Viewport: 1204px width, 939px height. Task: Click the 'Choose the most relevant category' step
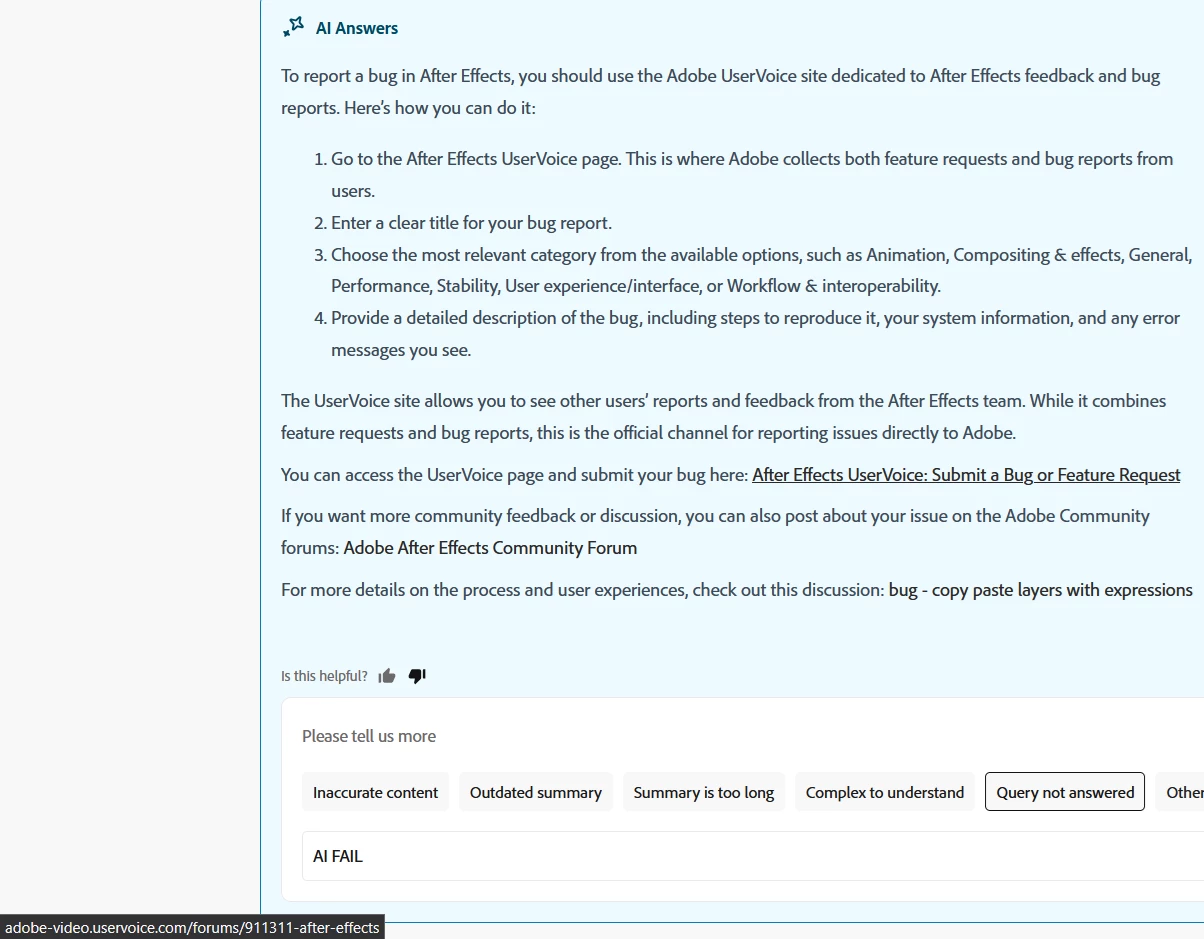pyautogui.click(x=761, y=270)
